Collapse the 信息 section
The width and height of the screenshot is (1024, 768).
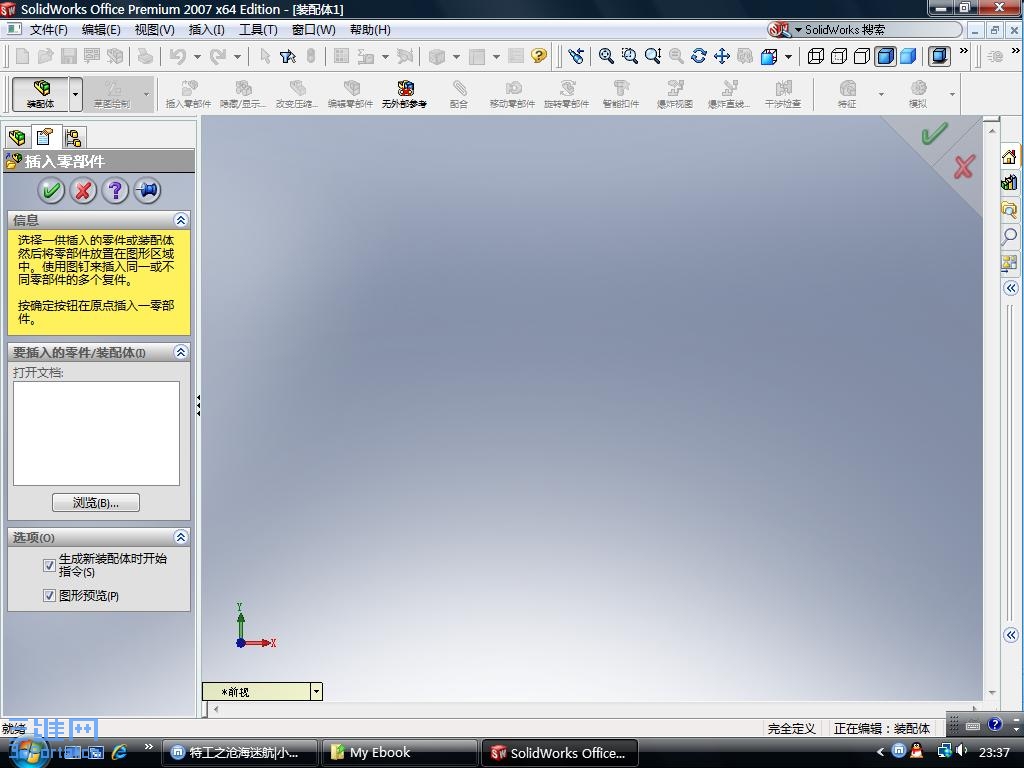tap(181, 220)
